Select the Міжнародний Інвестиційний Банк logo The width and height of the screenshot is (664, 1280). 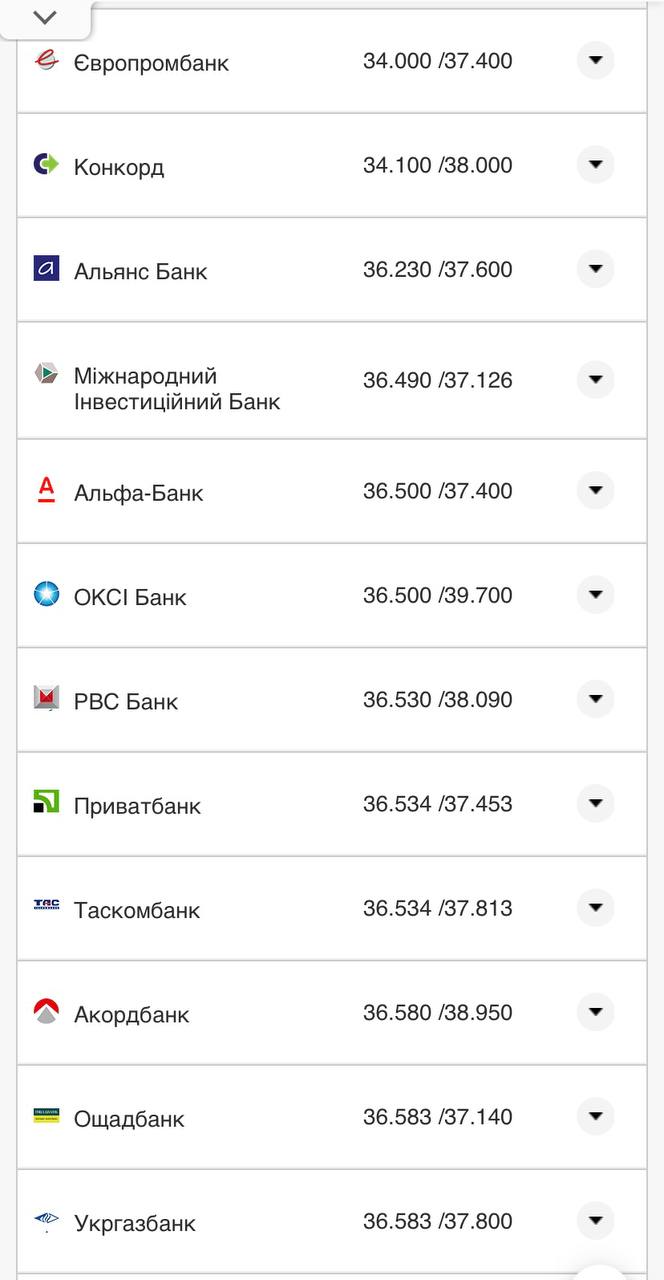pos(44,375)
